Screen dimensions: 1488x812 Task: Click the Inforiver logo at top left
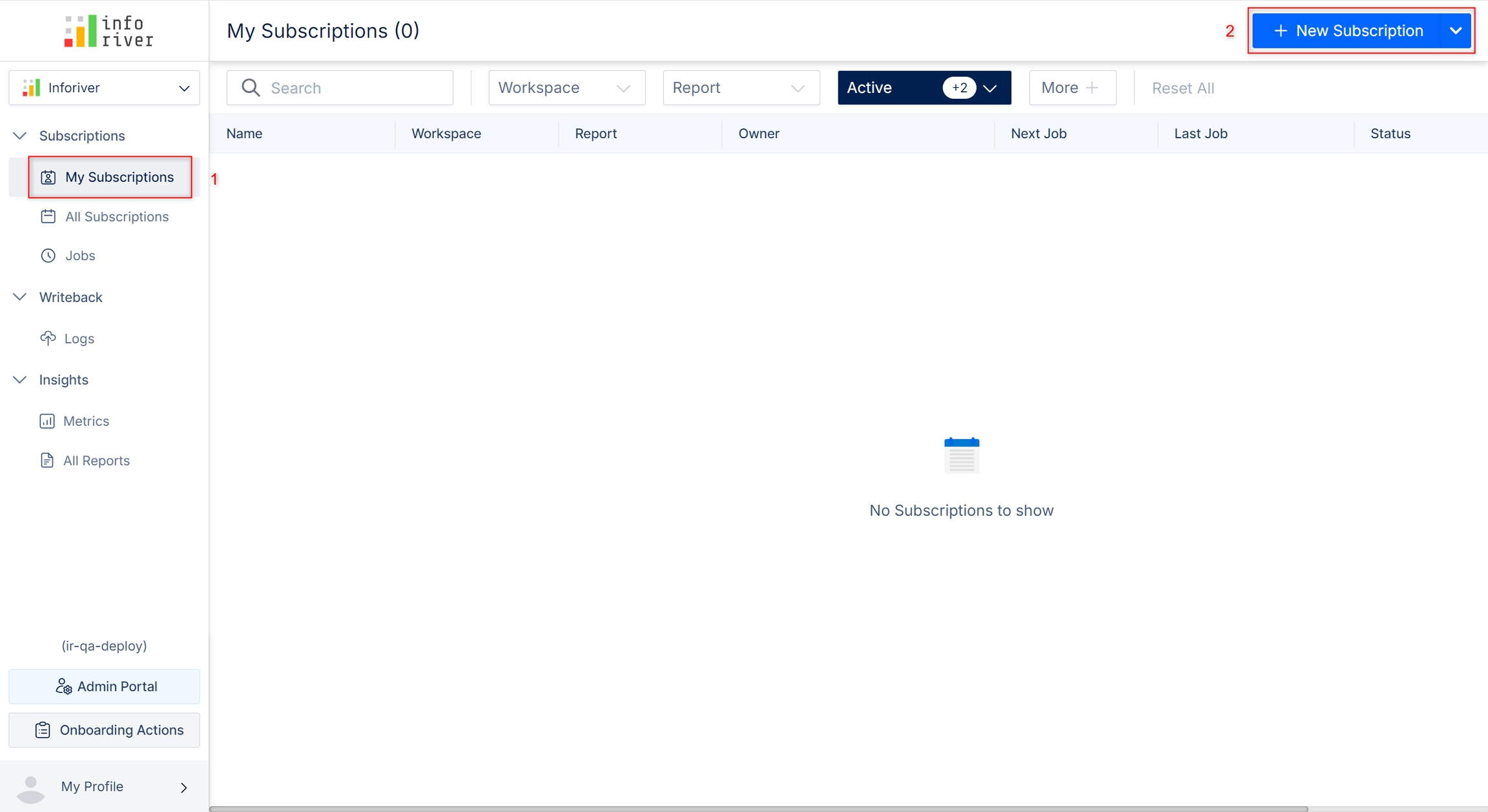tap(108, 31)
